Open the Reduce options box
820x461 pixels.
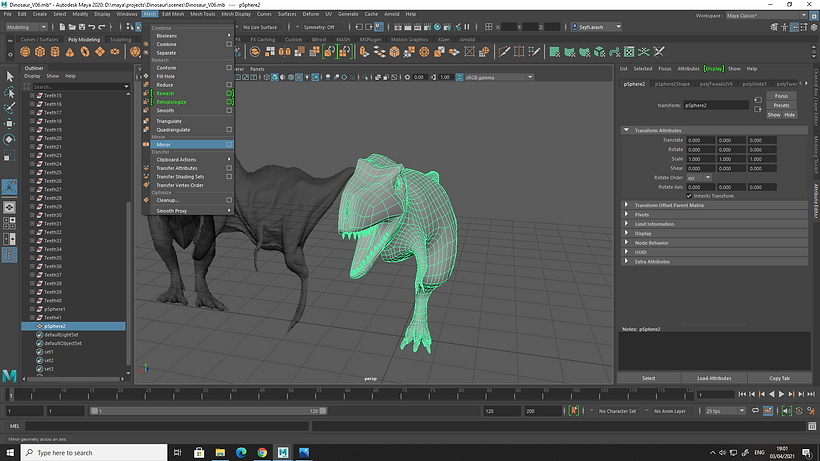click(x=229, y=85)
